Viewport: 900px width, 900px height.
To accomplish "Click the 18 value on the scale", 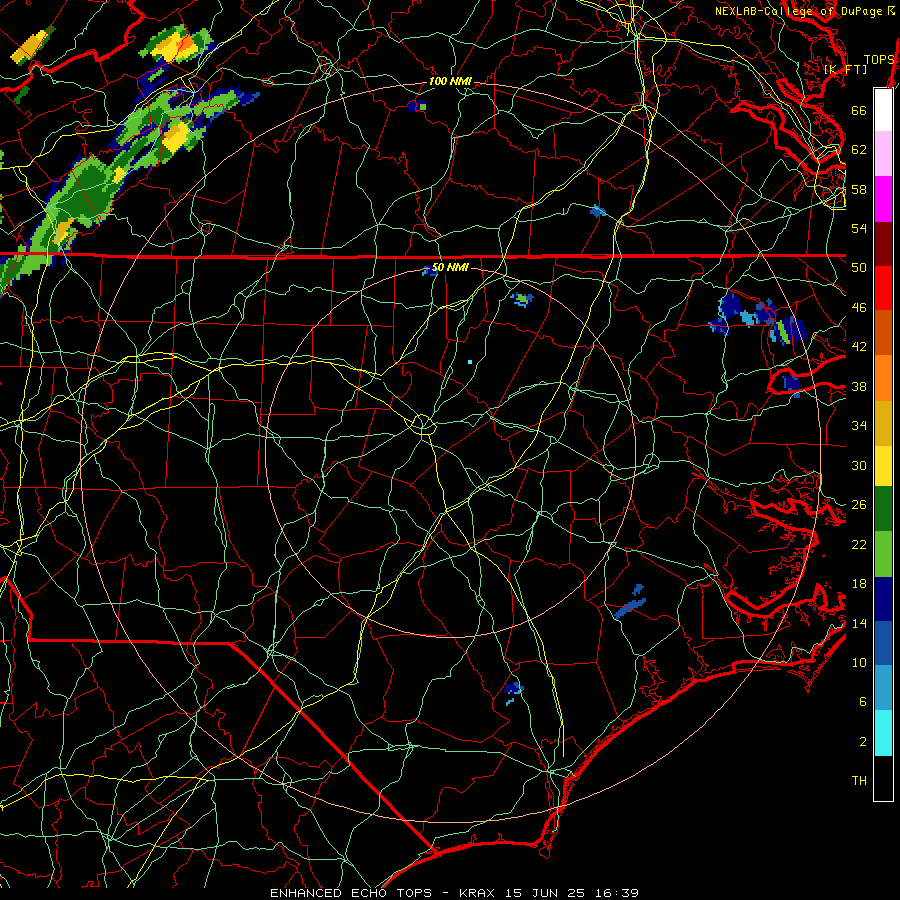I will [859, 584].
